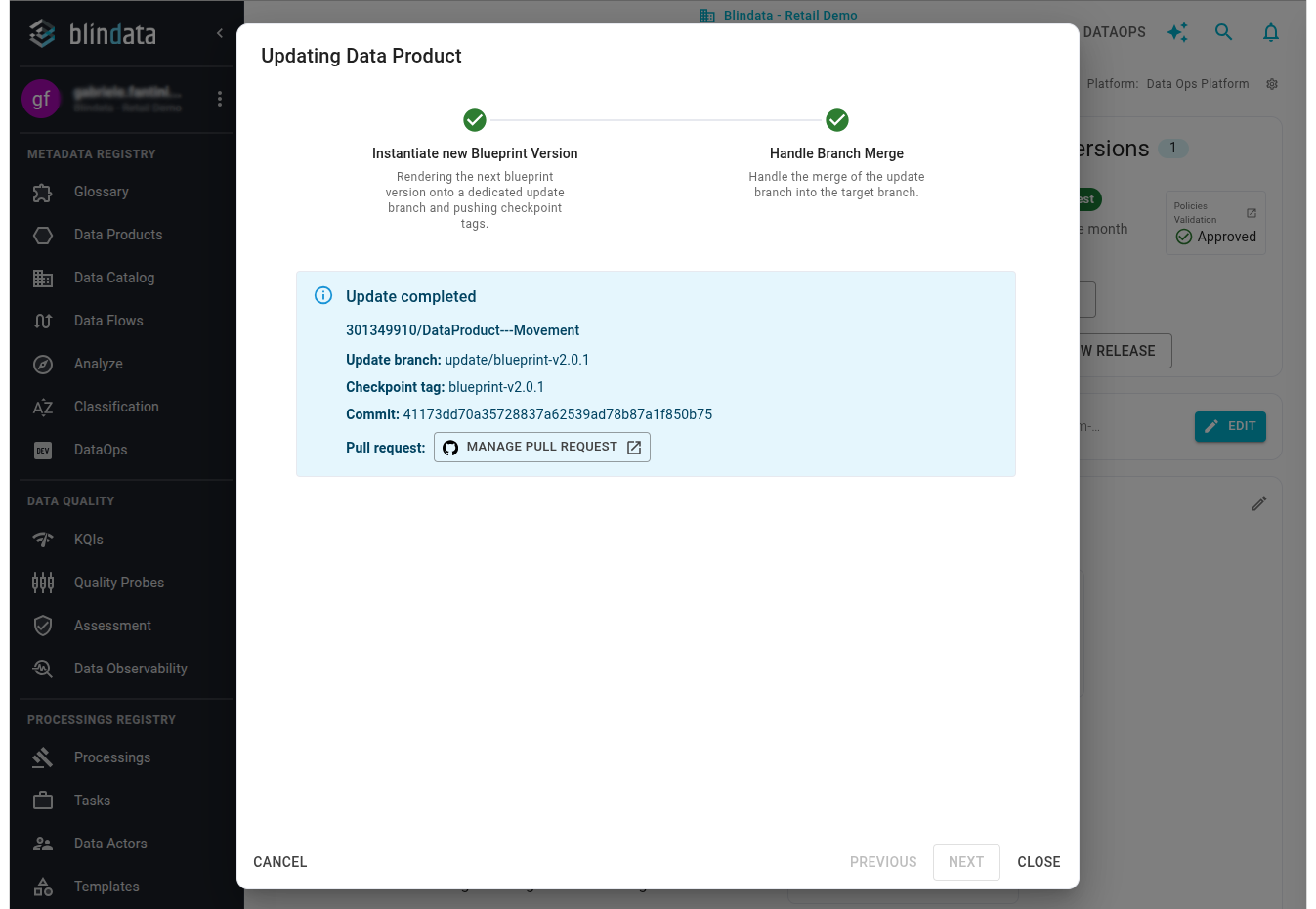1316x909 pixels.
Task: Open the Templates shapes icon
Action: (43, 887)
